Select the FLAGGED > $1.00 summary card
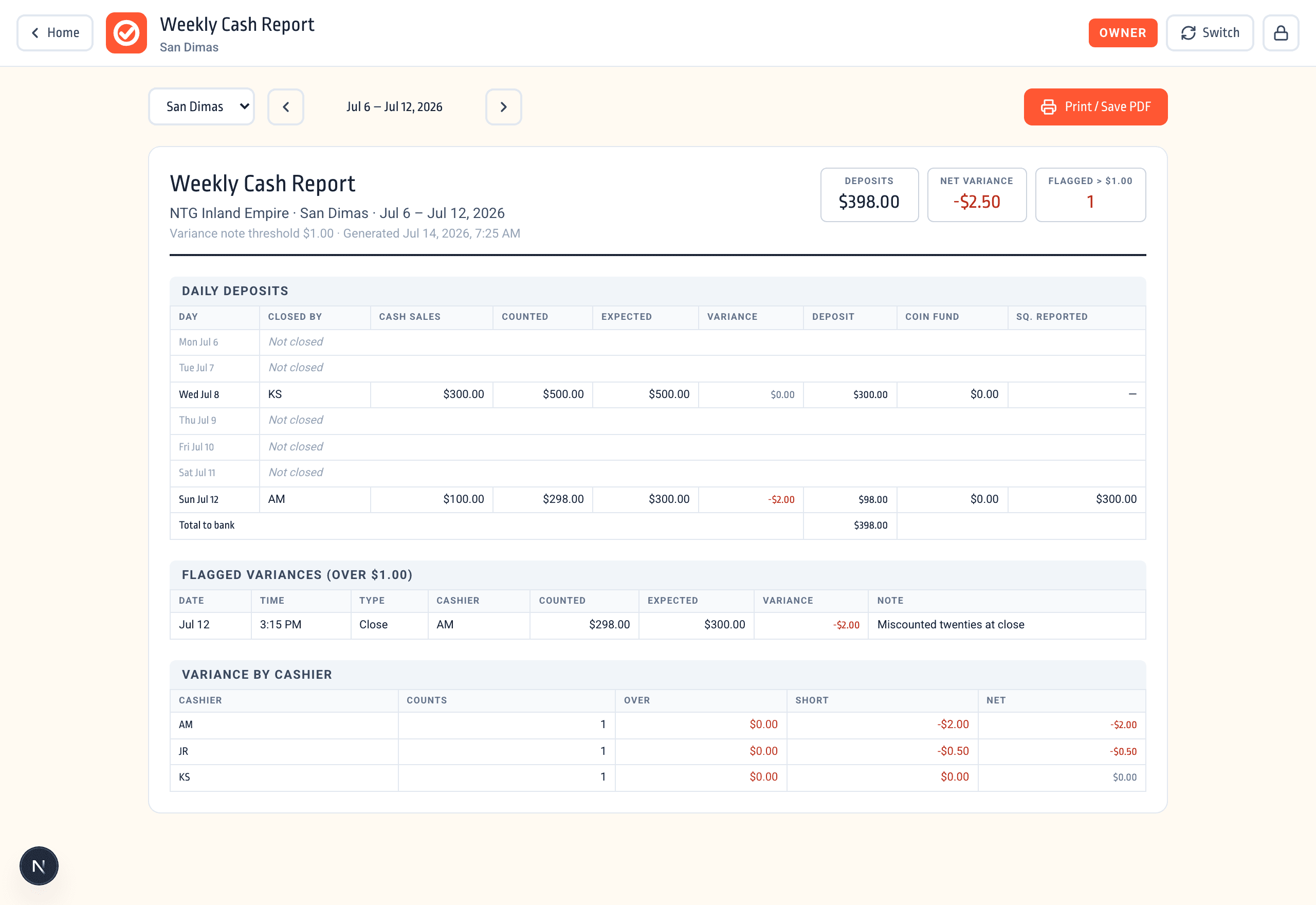Screen dimensions: 1316x905 [x=1090, y=194]
